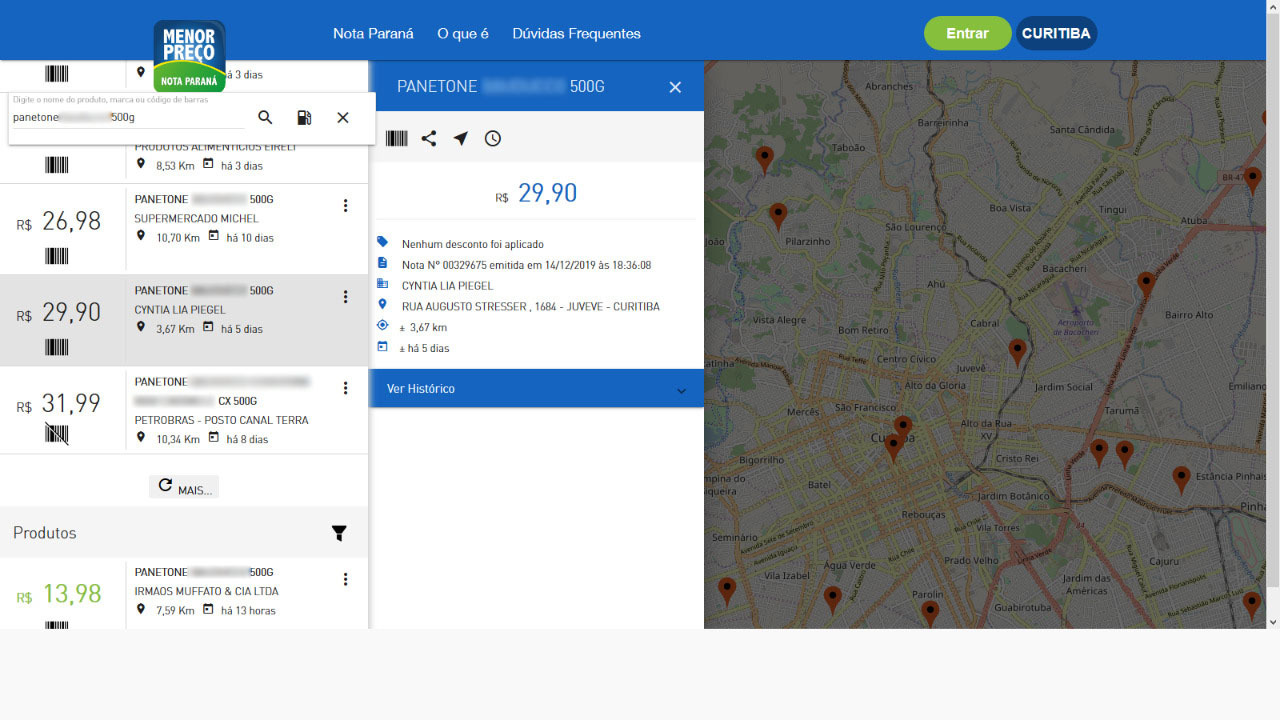Load more results with MAIS button

click(184, 487)
